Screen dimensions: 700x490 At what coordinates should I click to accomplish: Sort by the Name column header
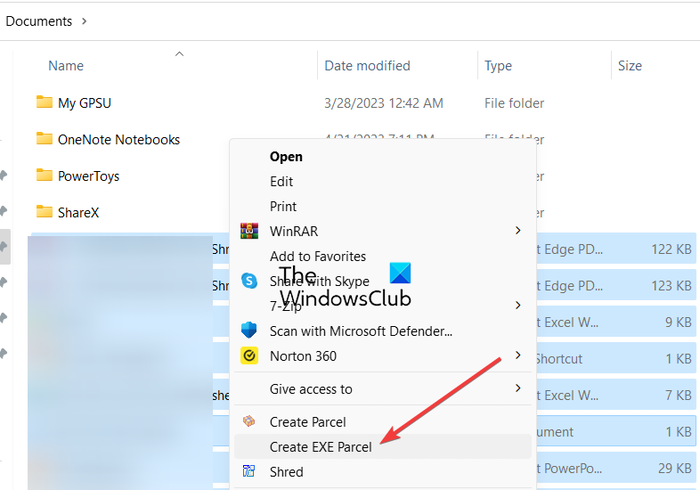pos(66,66)
